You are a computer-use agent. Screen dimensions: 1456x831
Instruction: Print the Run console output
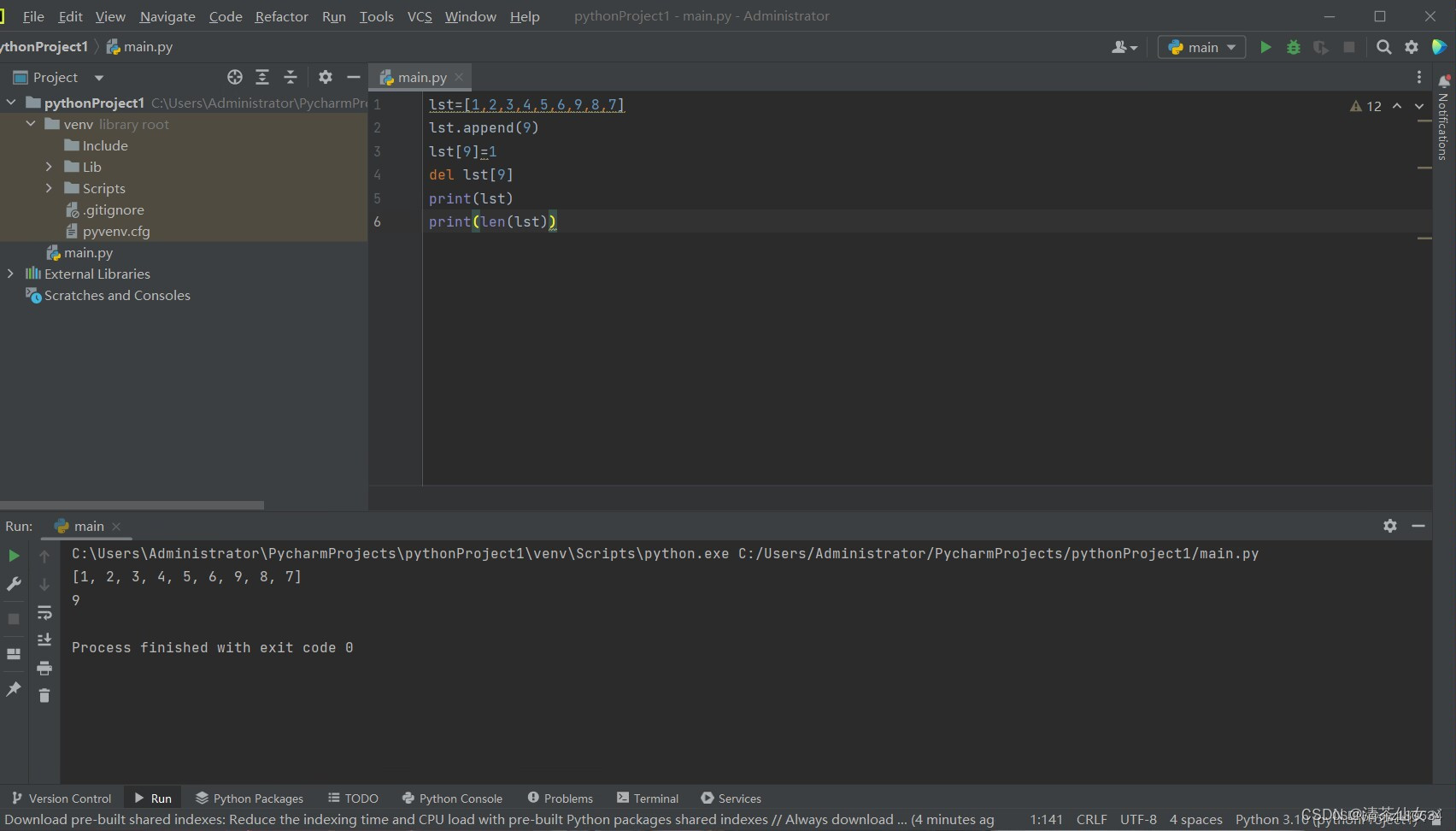pos(44,668)
